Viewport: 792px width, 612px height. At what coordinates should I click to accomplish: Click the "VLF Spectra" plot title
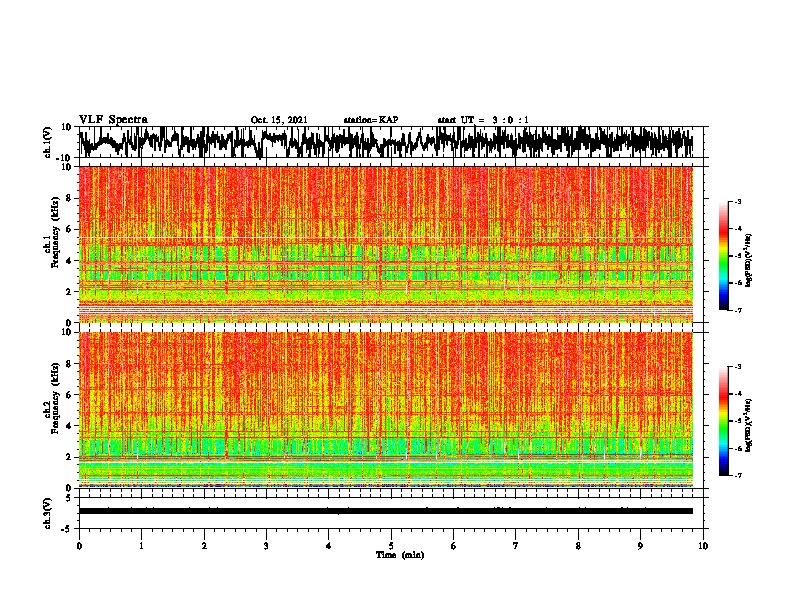[x=113, y=120]
